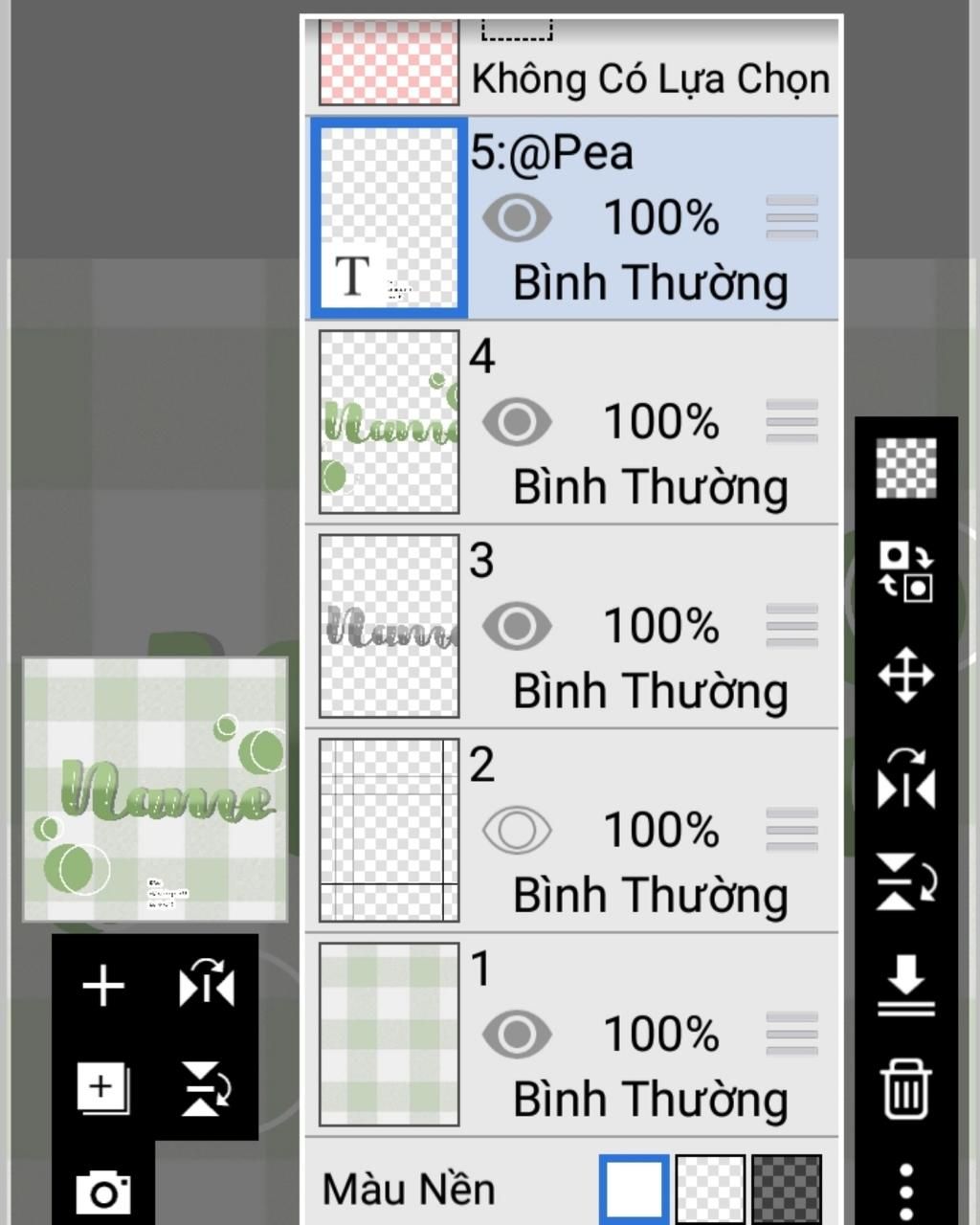Click the 100% opacity value of layer 1

(x=661, y=1035)
